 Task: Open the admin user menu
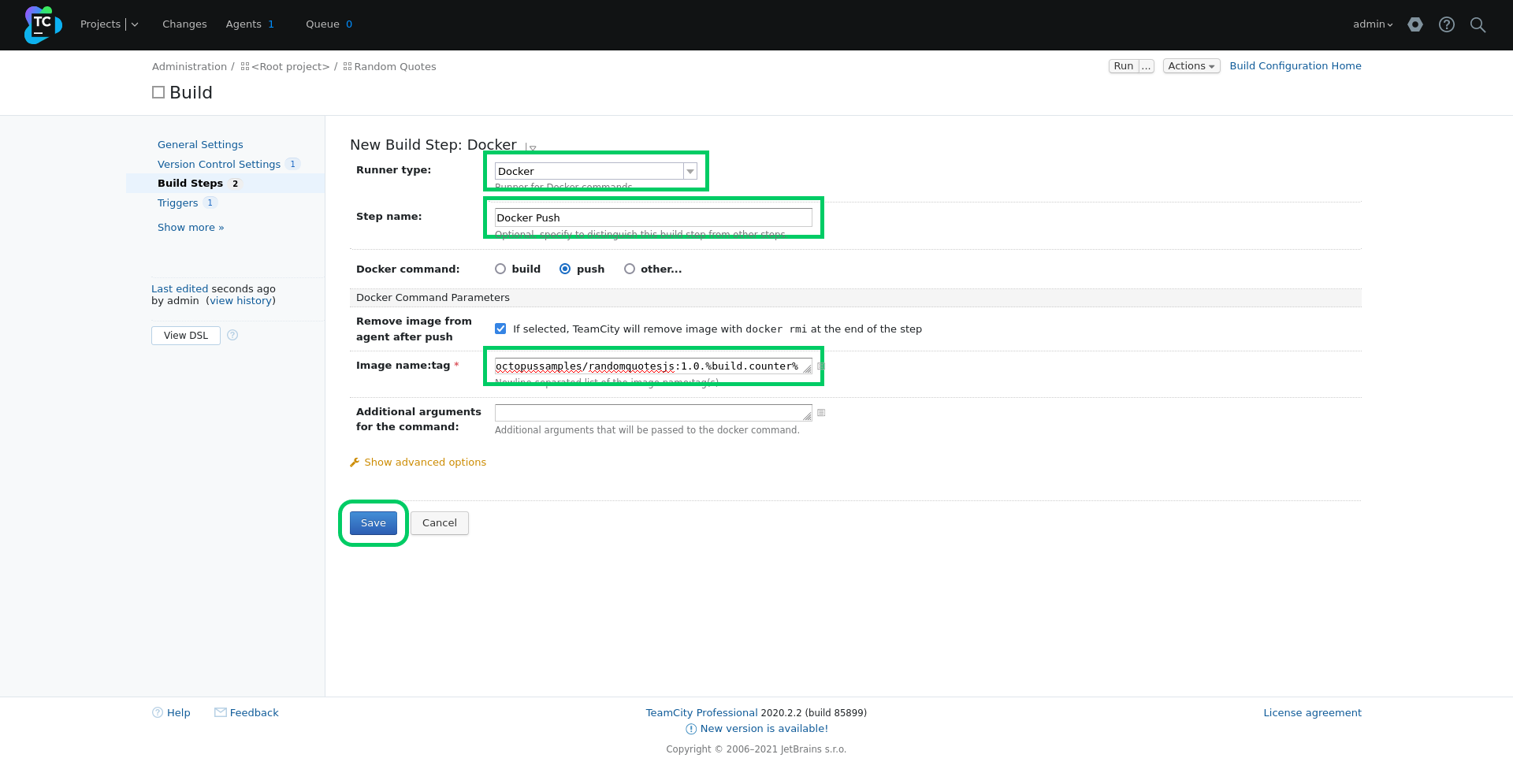pos(1373,24)
